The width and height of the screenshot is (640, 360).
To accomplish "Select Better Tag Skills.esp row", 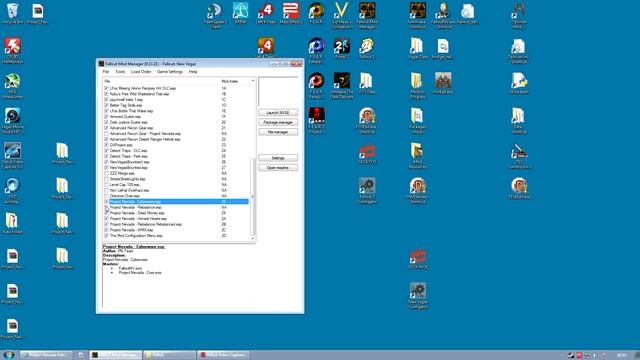I will click(176, 105).
